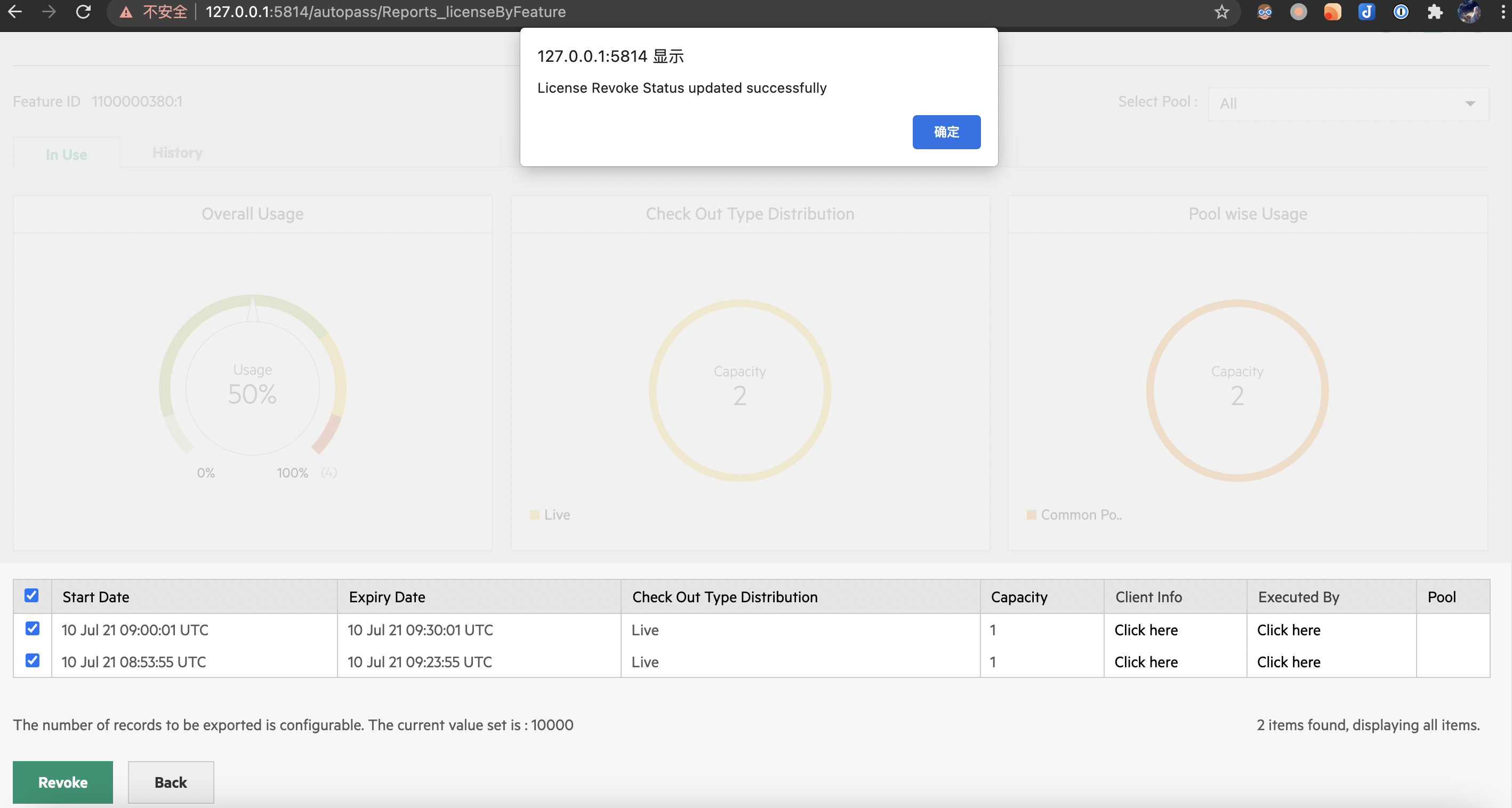
Task: Open the 1Password extension icon
Action: 1401,12
